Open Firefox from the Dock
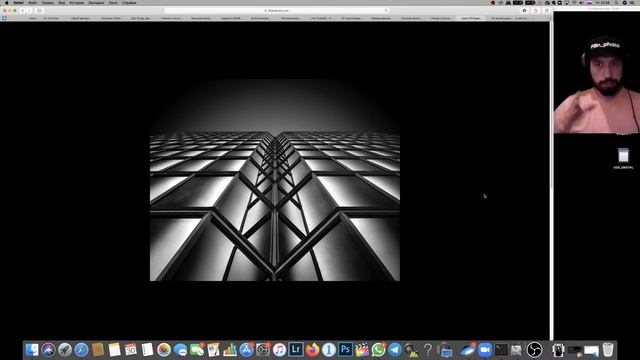 point(312,350)
